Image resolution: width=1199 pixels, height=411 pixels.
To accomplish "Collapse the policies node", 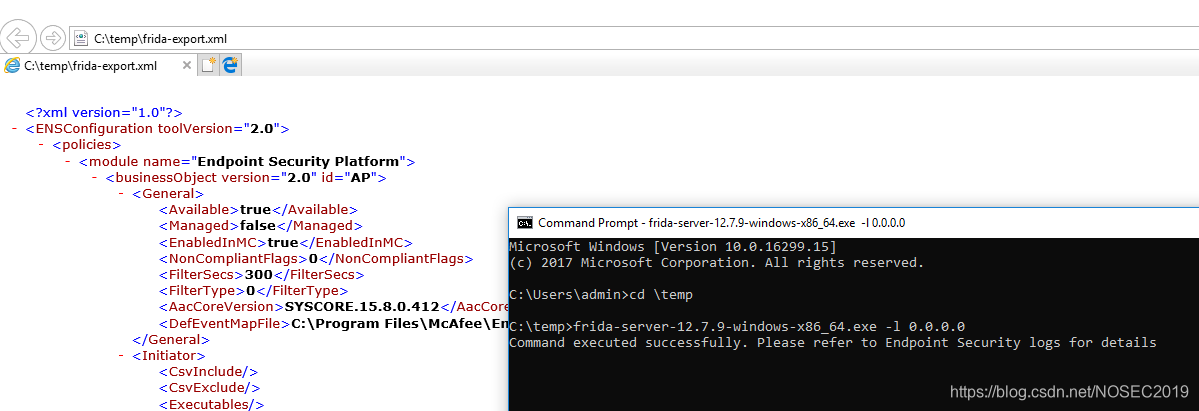I will (41, 145).
